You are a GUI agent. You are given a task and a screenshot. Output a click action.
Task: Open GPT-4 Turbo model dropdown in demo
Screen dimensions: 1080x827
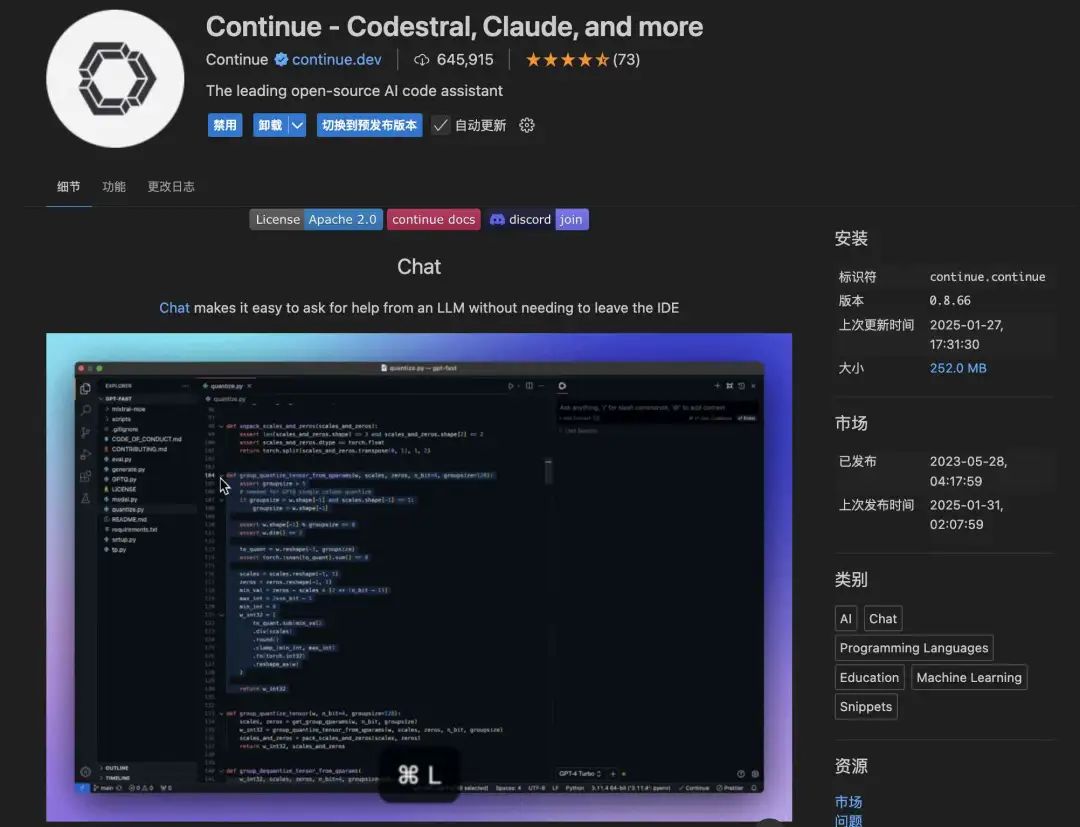580,773
